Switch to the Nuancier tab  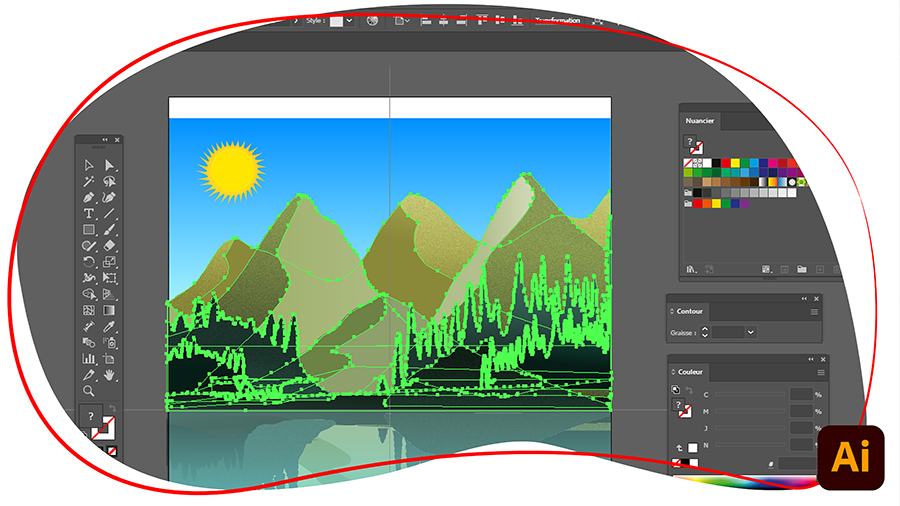pos(700,120)
